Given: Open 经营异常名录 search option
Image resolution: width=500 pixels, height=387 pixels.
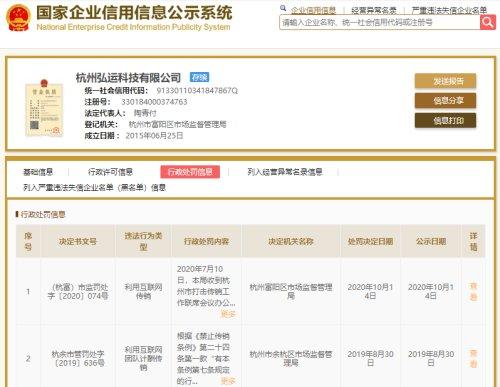Looking at the screenshot, I should click(x=374, y=10).
